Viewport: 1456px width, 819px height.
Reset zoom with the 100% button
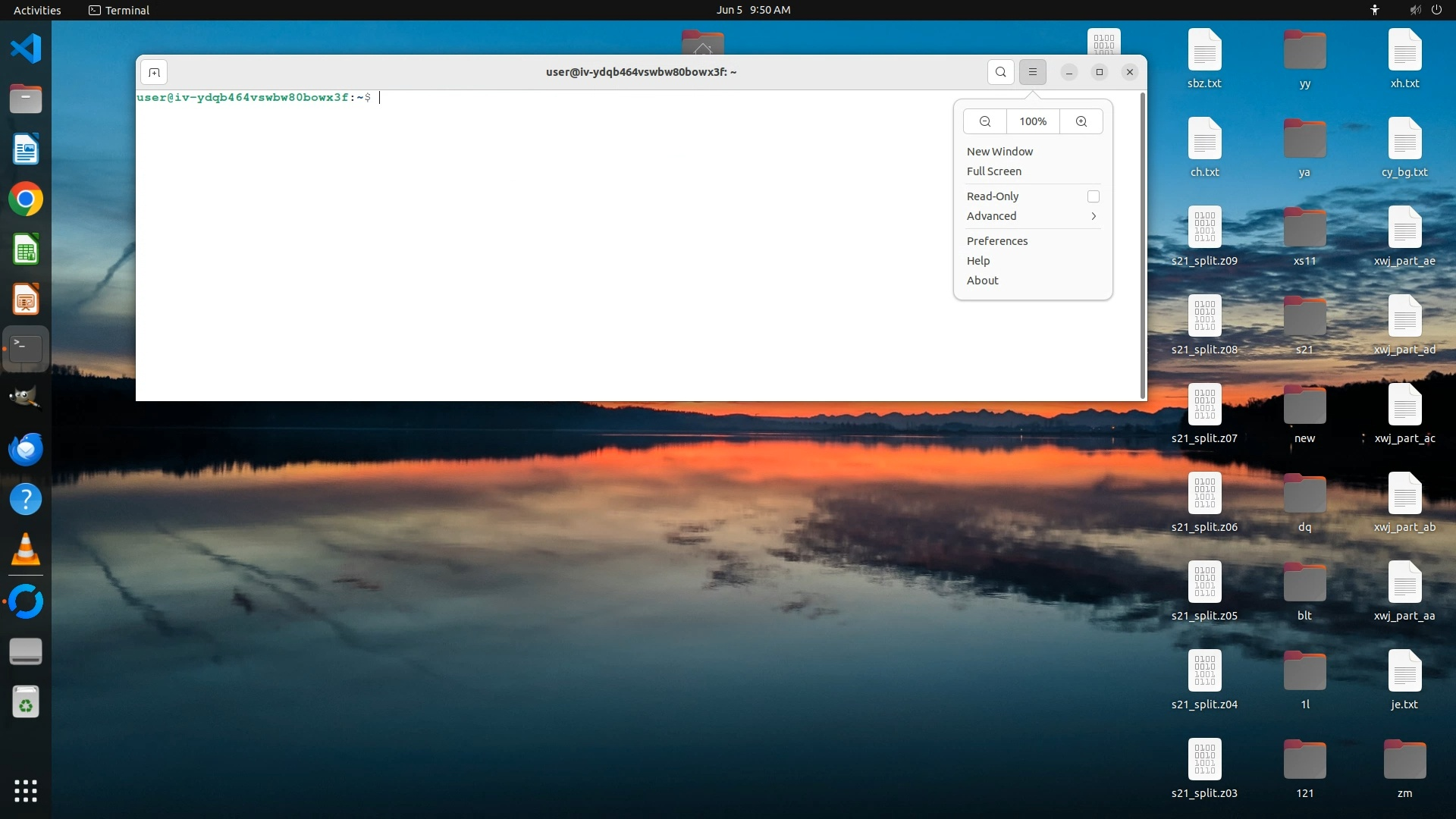(1032, 121)
